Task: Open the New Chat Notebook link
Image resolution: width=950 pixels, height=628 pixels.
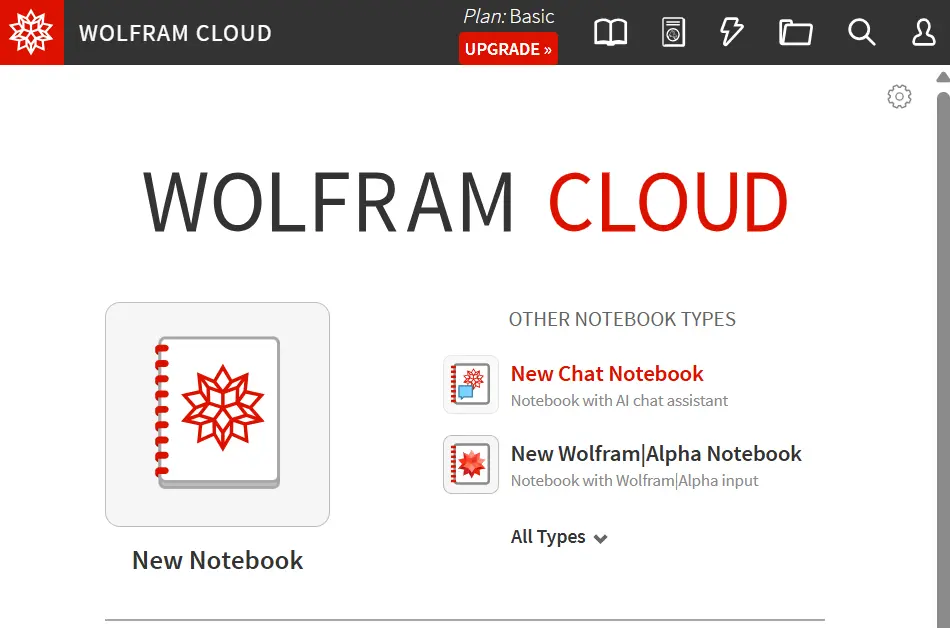Action: (607, 374)
